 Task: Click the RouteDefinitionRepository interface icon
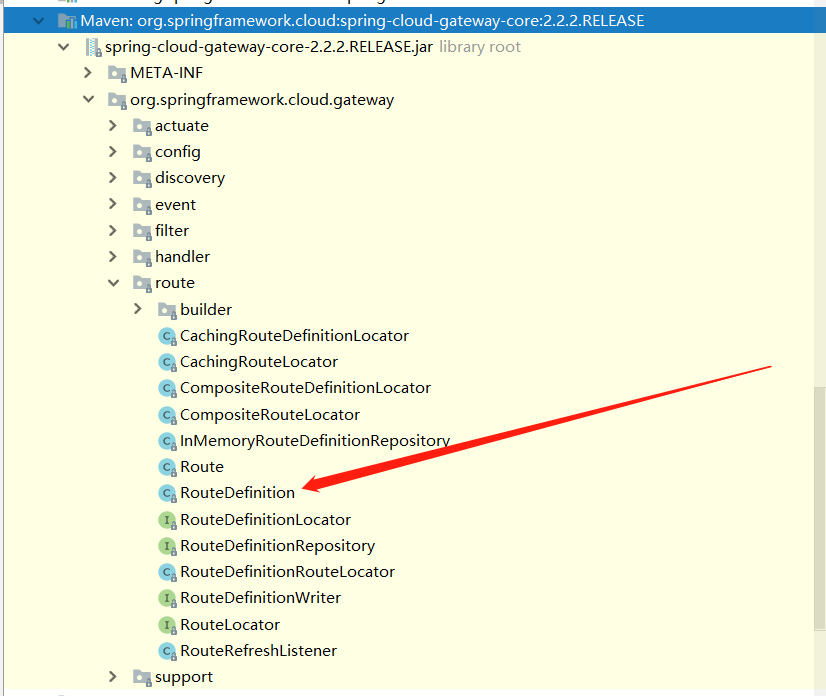pos(168,546)
